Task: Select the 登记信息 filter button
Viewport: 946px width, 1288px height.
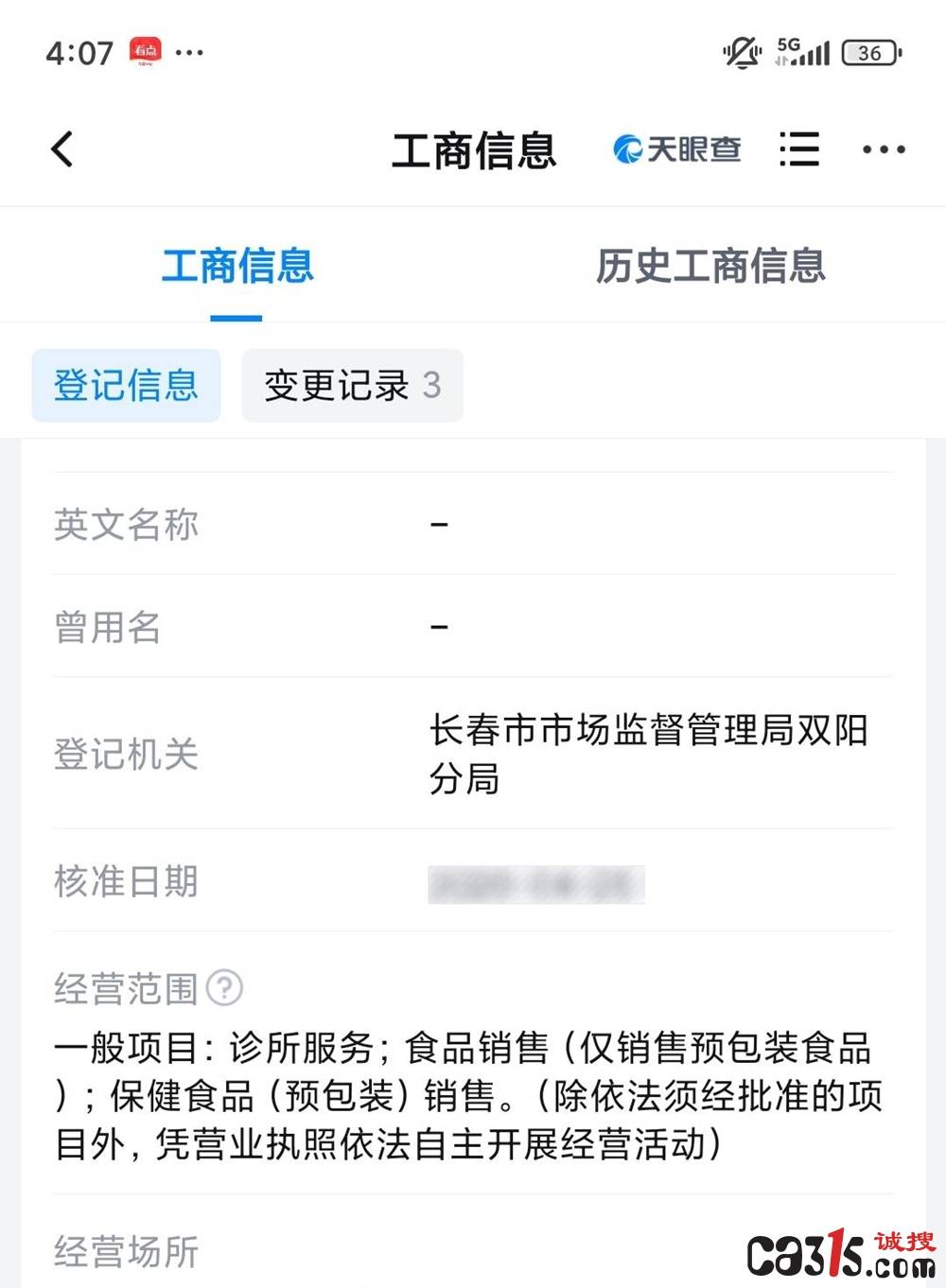Action: point(126,385)
